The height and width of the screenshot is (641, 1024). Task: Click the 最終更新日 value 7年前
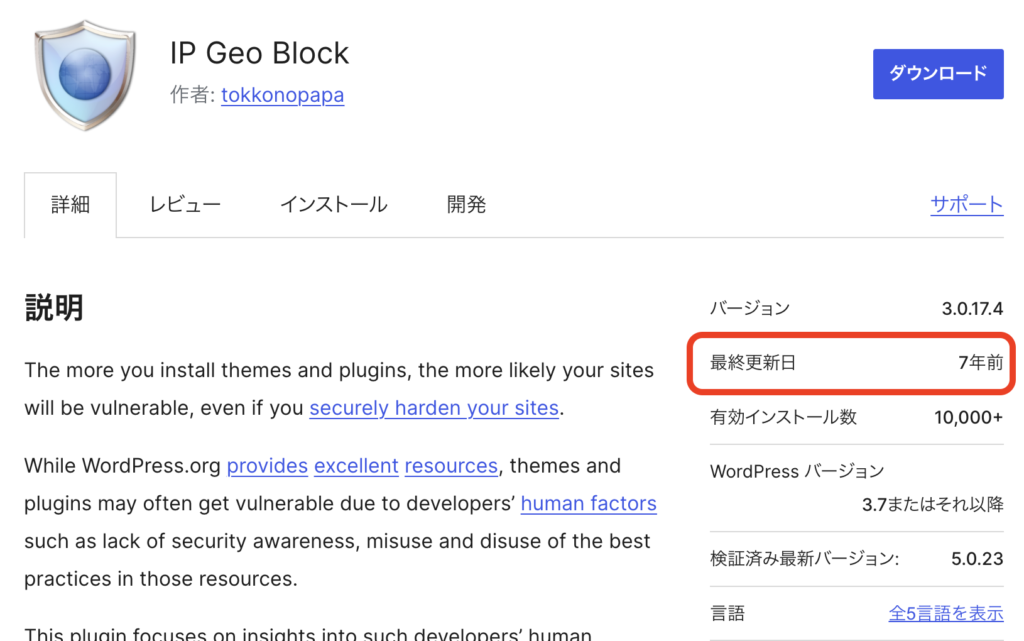coord(979,363)
